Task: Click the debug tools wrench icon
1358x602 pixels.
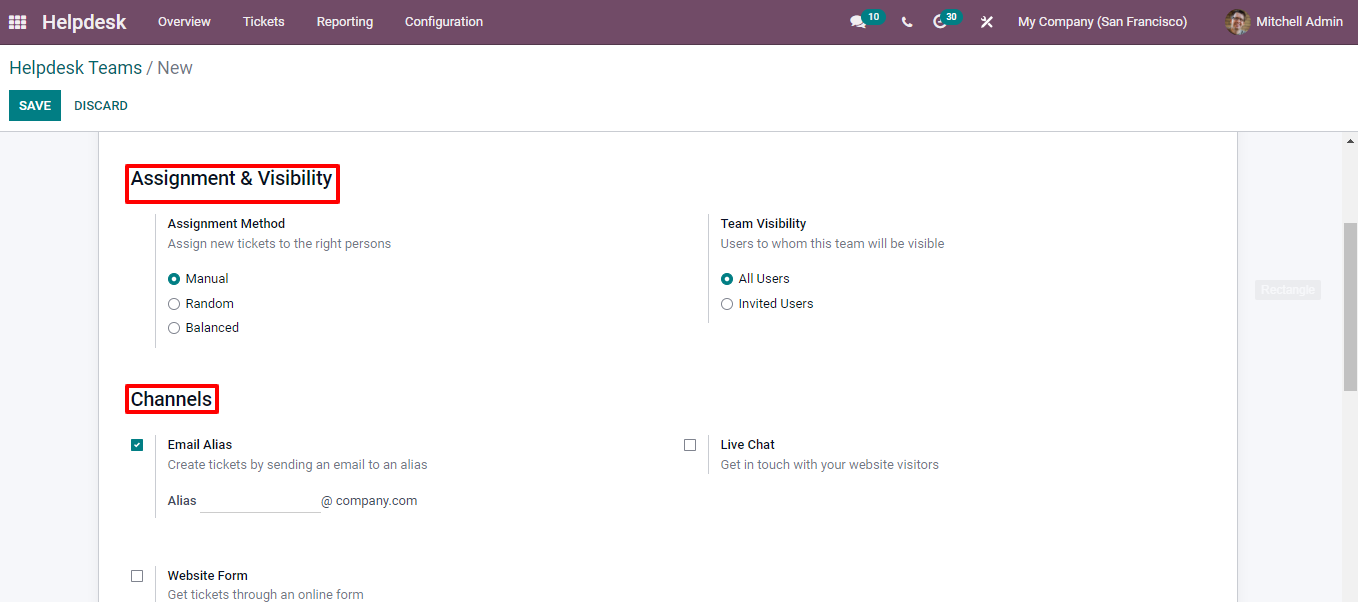Action: click(x=987, y=22)
